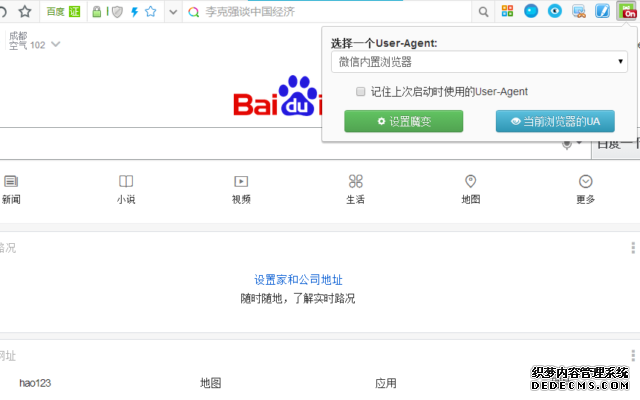The width and height of the screenshot is (640, 400).
Task: Click the Baidu certified site badge
Action: (x=63, y=11)
